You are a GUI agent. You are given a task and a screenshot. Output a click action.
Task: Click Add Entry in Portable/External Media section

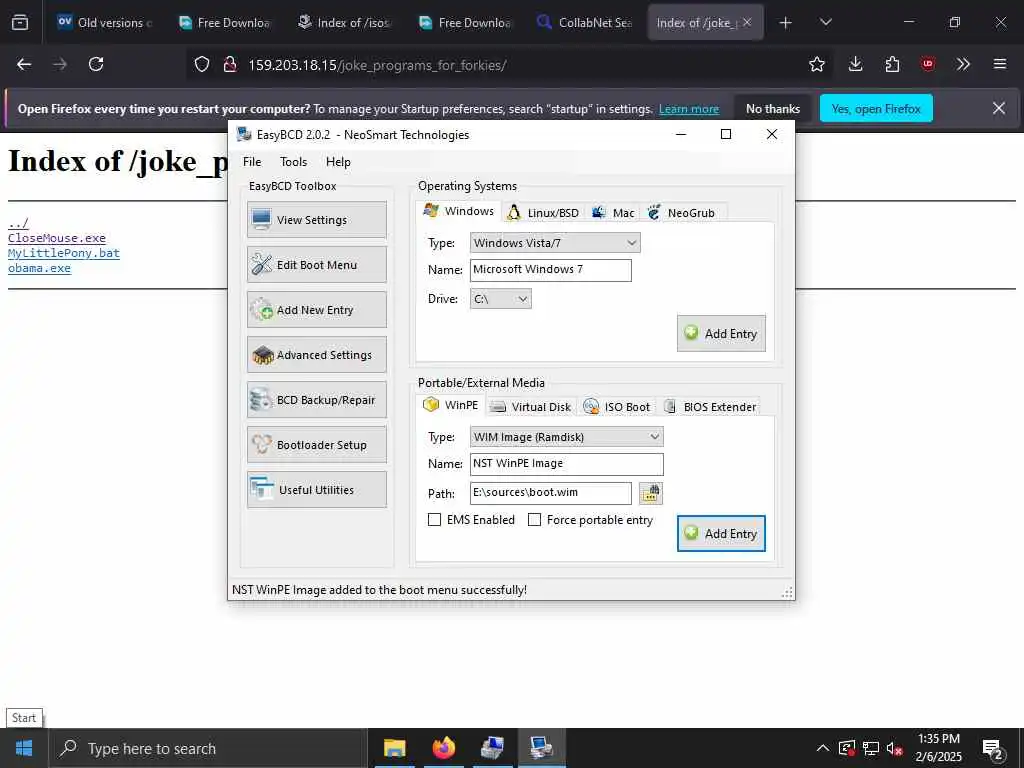pyautogui.click(x=721, y=534)
